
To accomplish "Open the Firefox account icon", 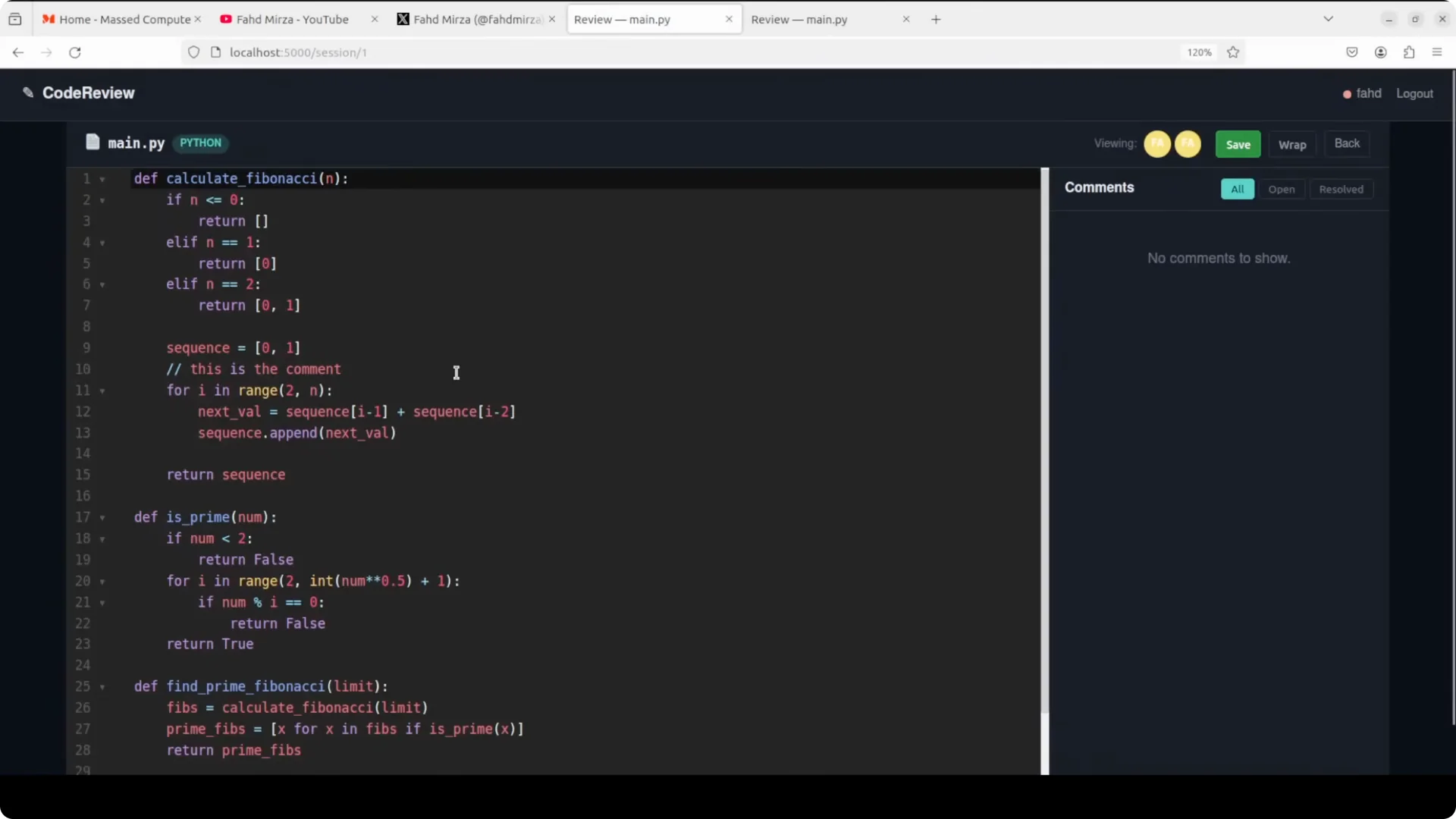I will [1381, 52].
